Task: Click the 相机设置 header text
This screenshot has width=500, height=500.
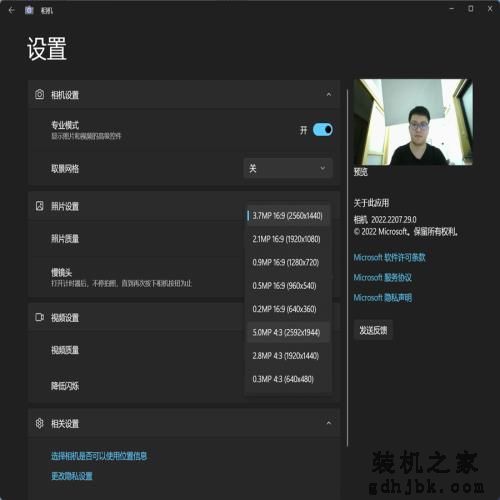Action: pyautogui.click(x=65, y=95)
